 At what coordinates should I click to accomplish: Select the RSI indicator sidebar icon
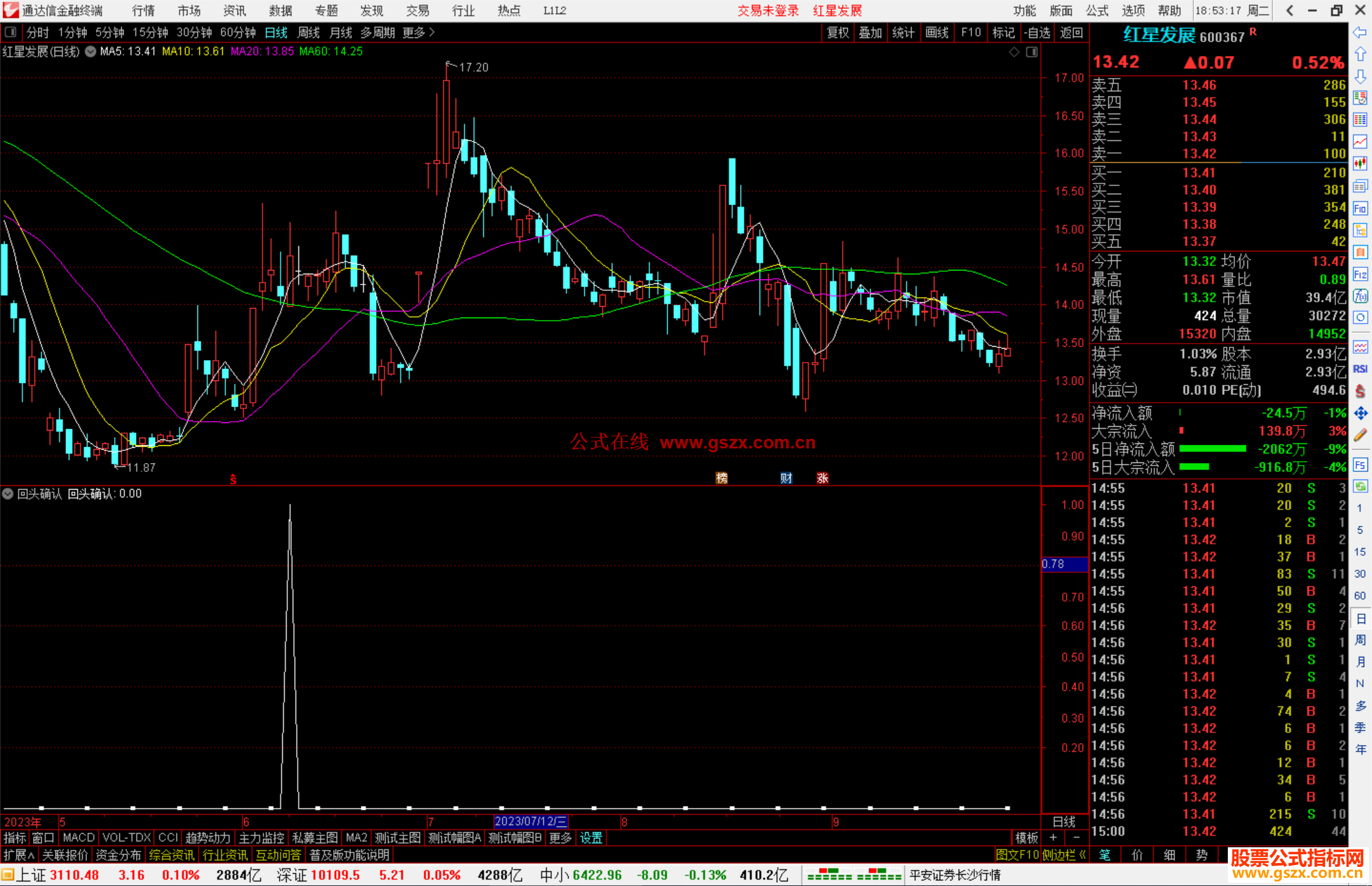click(x=1360, y=369)
